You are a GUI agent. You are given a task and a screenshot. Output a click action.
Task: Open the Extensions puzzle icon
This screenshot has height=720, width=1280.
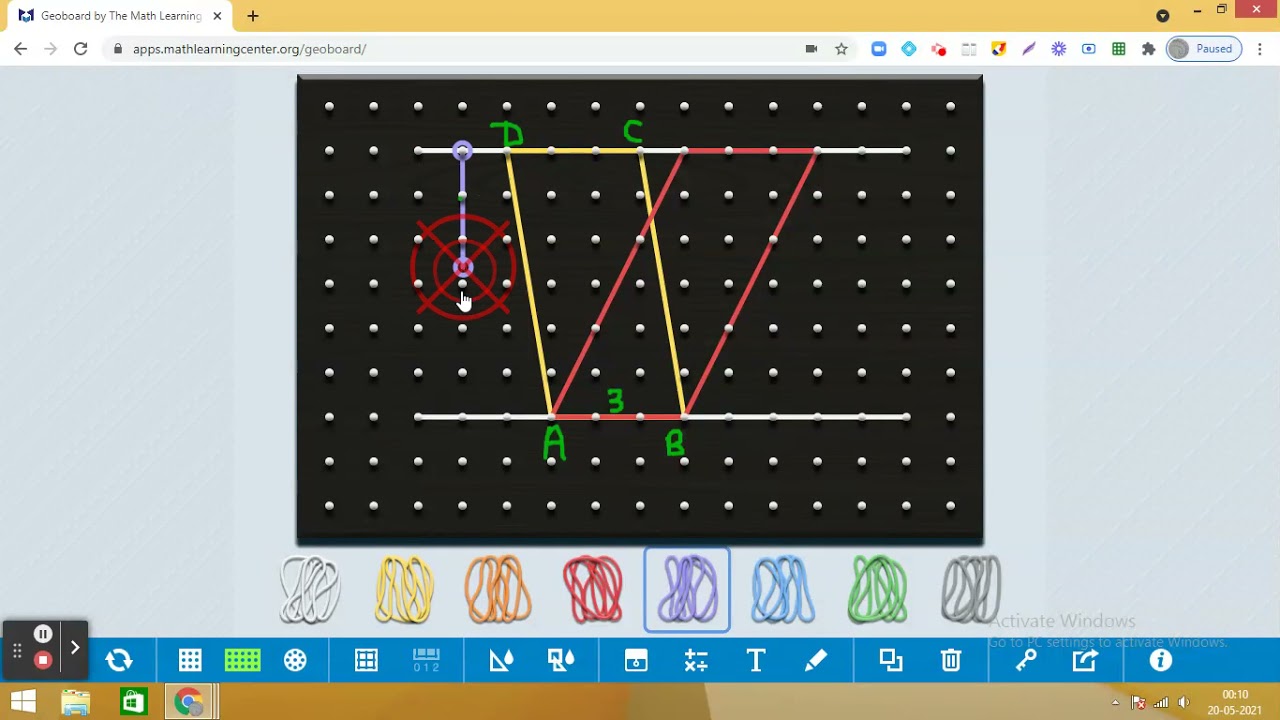point(1148,48)
